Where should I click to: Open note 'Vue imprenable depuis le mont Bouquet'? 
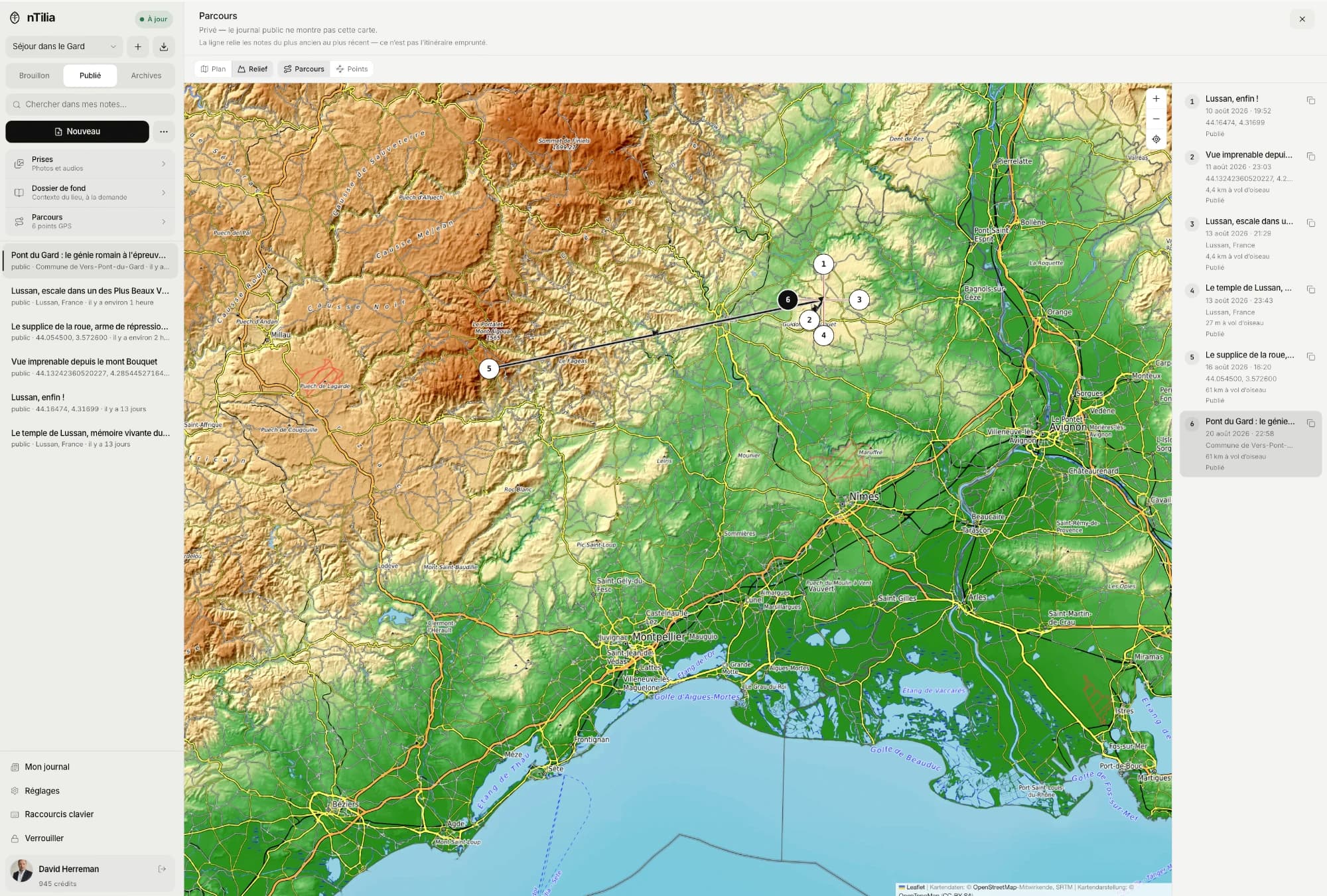click(x=90, y=367)
